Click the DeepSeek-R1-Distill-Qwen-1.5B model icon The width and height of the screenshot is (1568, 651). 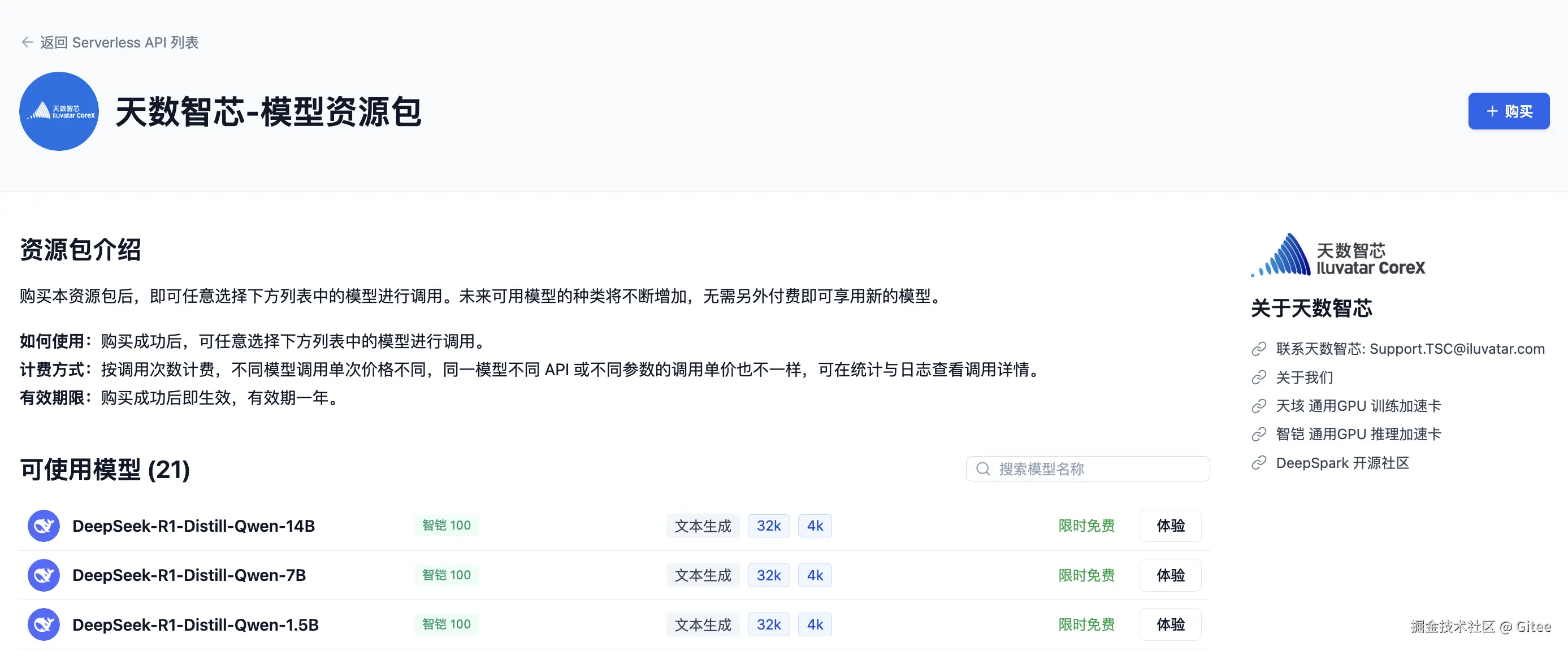click(x=44, y=624)
